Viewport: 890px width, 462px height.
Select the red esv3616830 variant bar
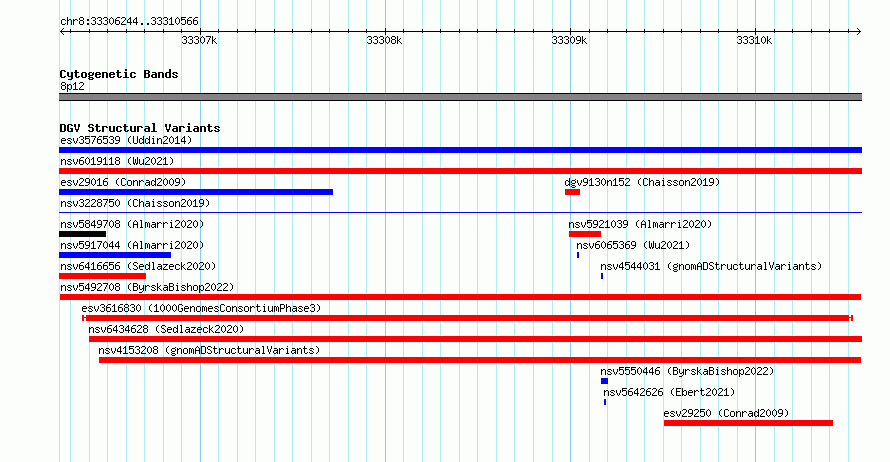[x=467, y=318]
